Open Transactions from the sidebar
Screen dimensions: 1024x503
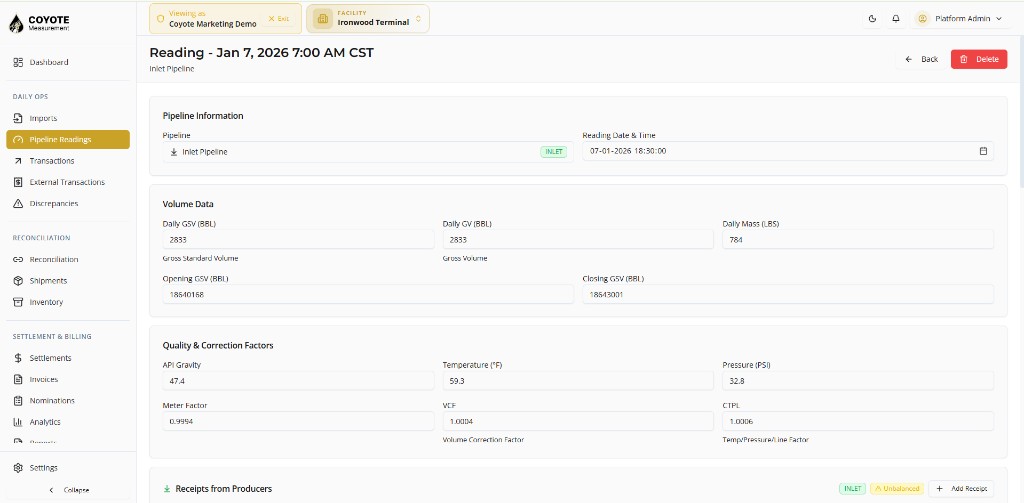point(68,161)
